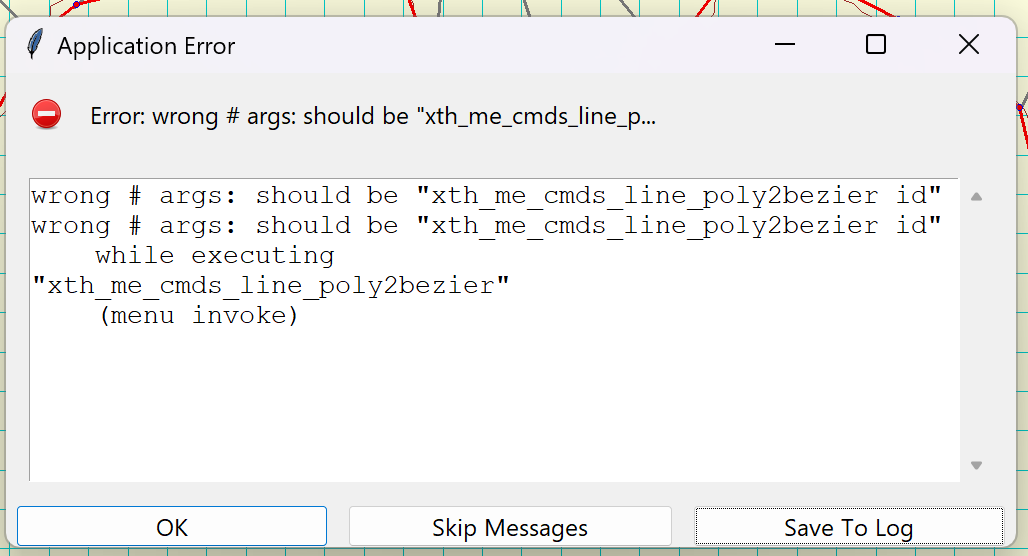Click the Application Error title text
The width and height of the screenshot is (1028, 556).
coord(146,46)
